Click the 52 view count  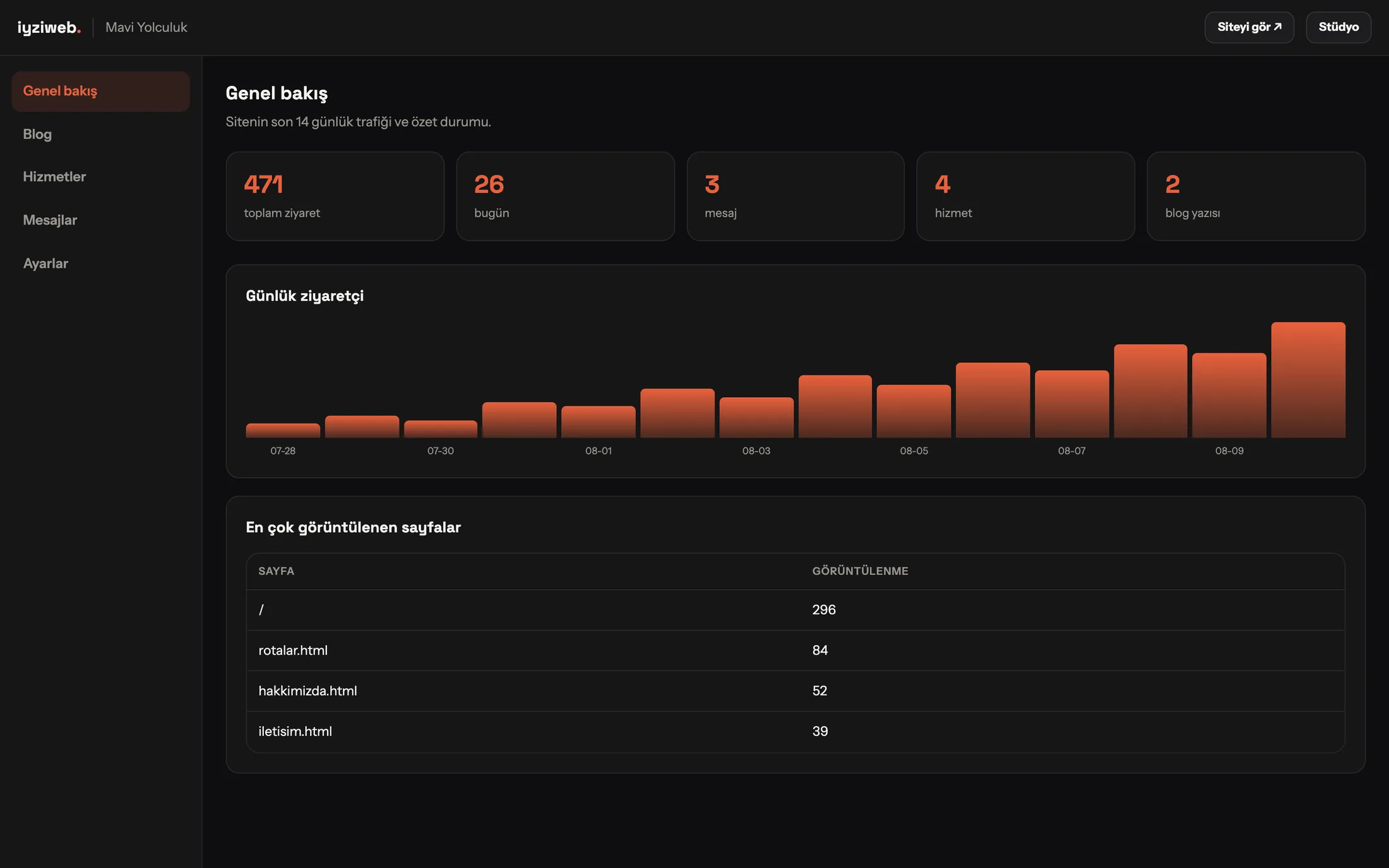[x=820, y=691]
